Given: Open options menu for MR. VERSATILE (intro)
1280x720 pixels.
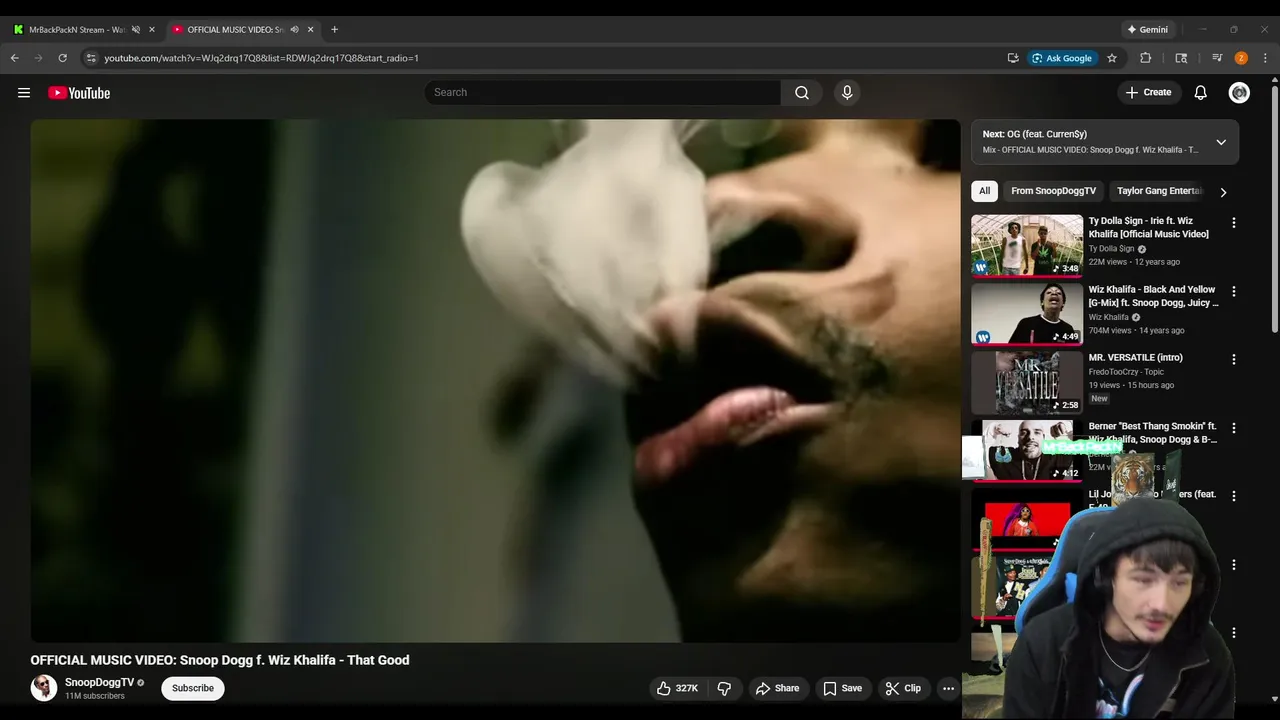Looking at the screenshot, I should click(1233, 359).
